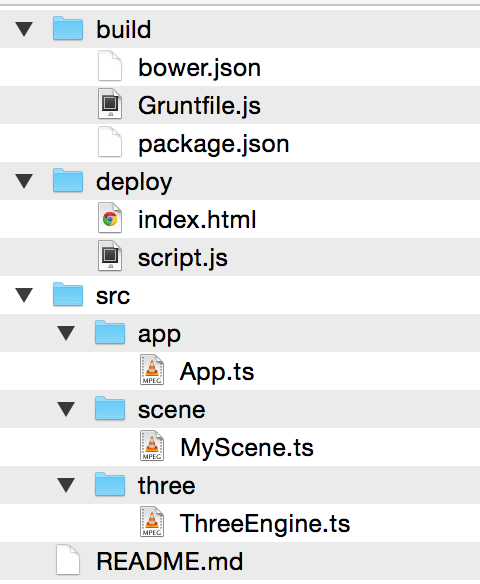Collapse the app subfolder triangle
This screenshot has width=480, height=584.
coord(67,333)
